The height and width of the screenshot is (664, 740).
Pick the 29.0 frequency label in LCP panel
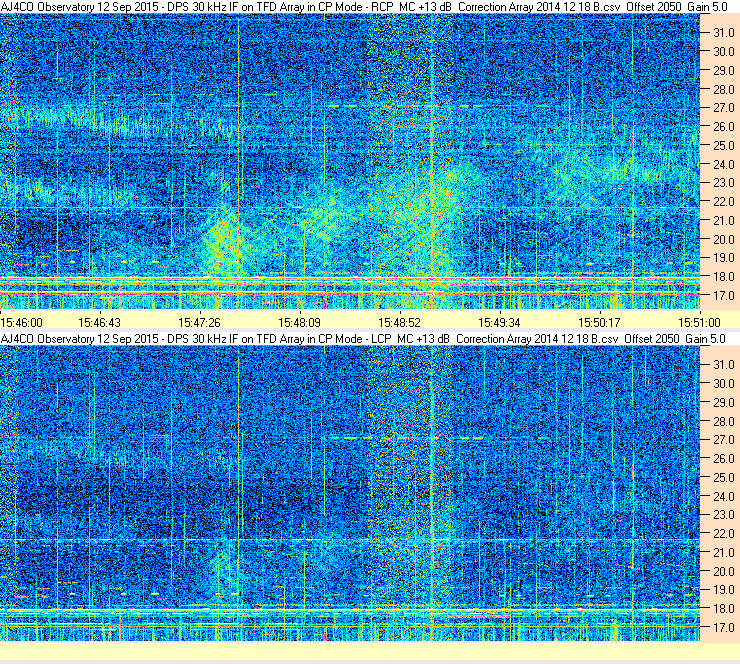[724, 403]
